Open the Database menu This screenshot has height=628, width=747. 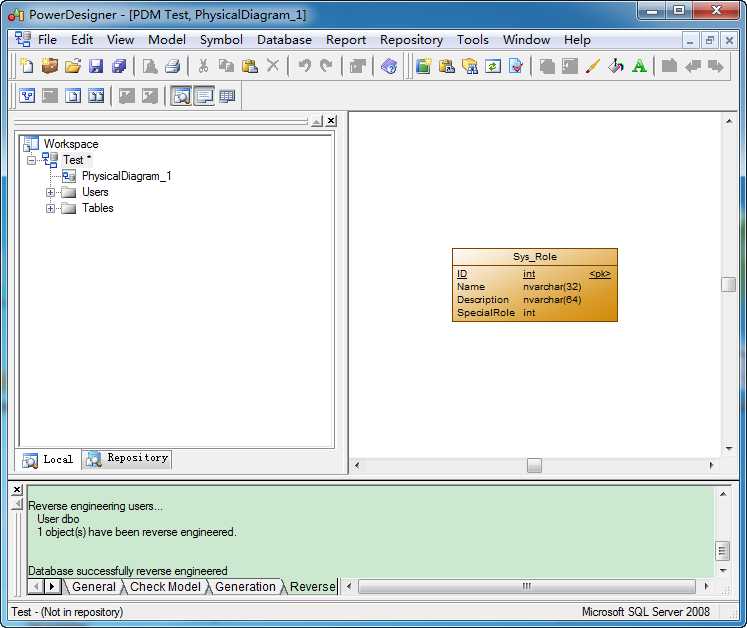click(284, 40)
